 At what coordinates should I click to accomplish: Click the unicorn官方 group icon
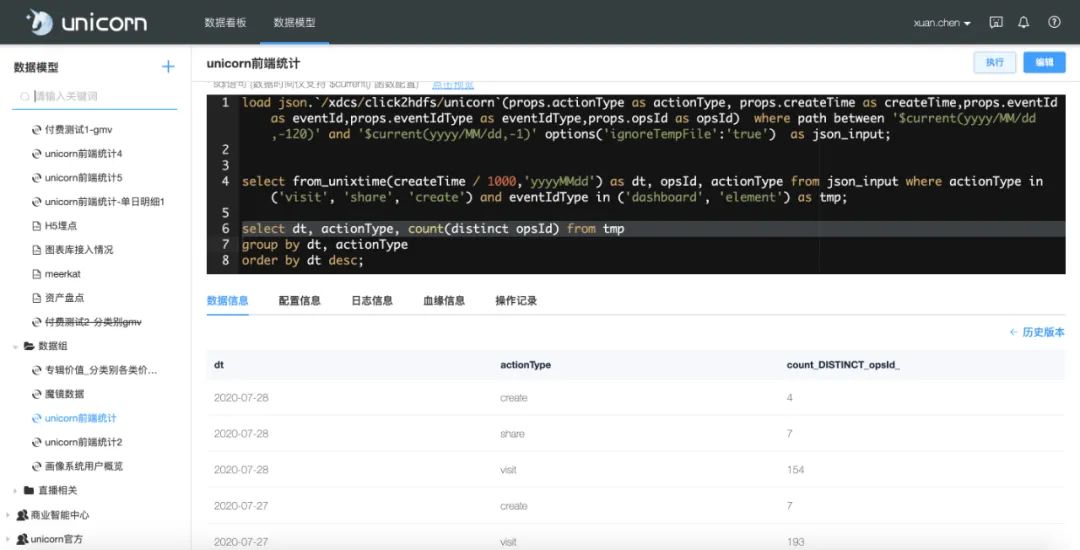point(22,539)
